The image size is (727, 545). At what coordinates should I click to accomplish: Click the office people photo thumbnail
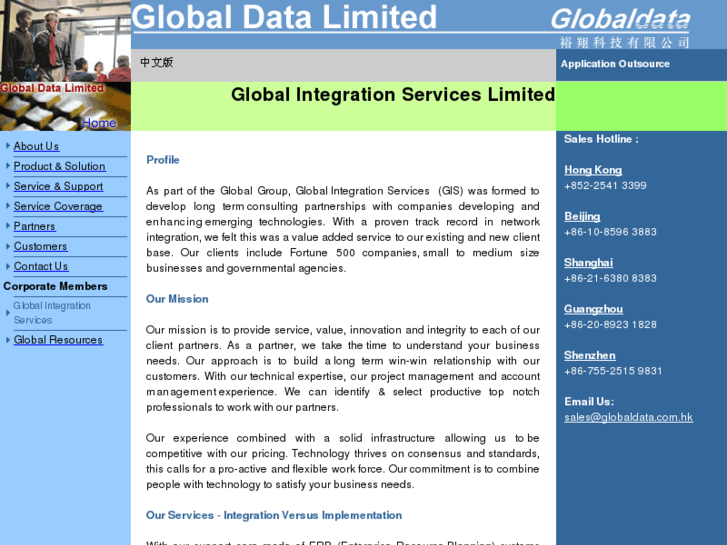pyautogui.click(x=65, y=41)
